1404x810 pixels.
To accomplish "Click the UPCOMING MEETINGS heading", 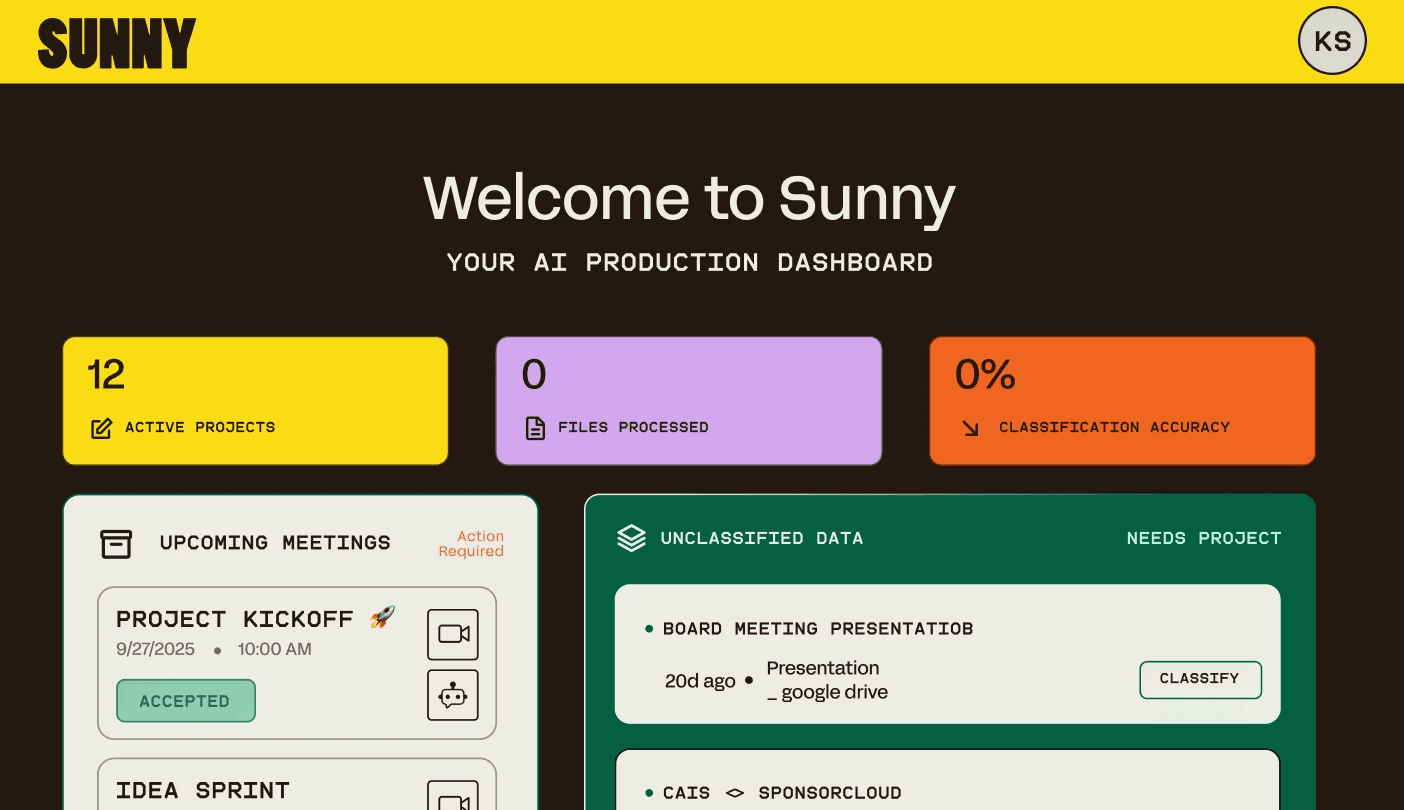I will (x=275, y=543).
